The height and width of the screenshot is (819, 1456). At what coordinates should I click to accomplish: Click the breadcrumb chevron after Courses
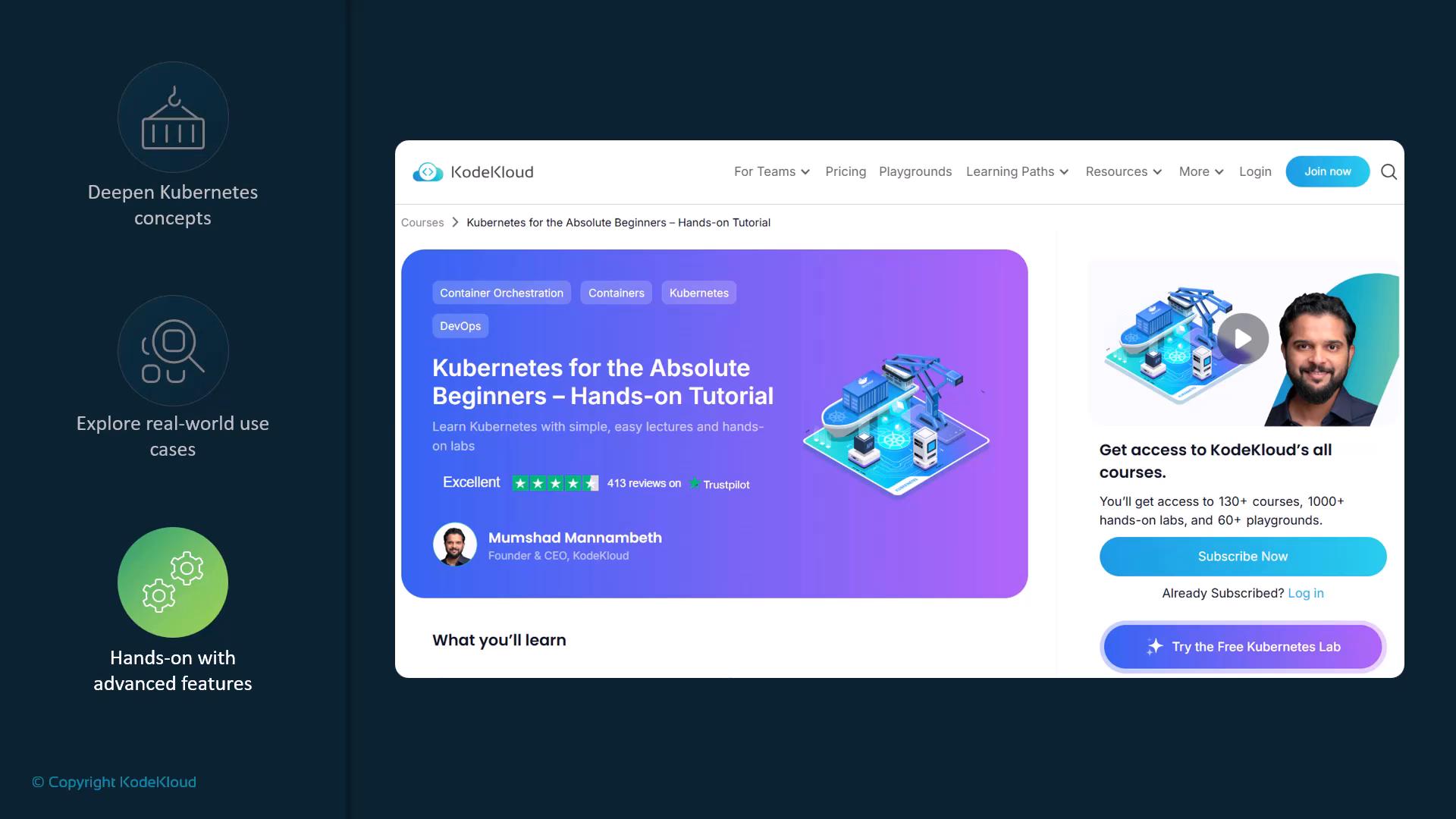pyautogui.click(x=455, y=222)
